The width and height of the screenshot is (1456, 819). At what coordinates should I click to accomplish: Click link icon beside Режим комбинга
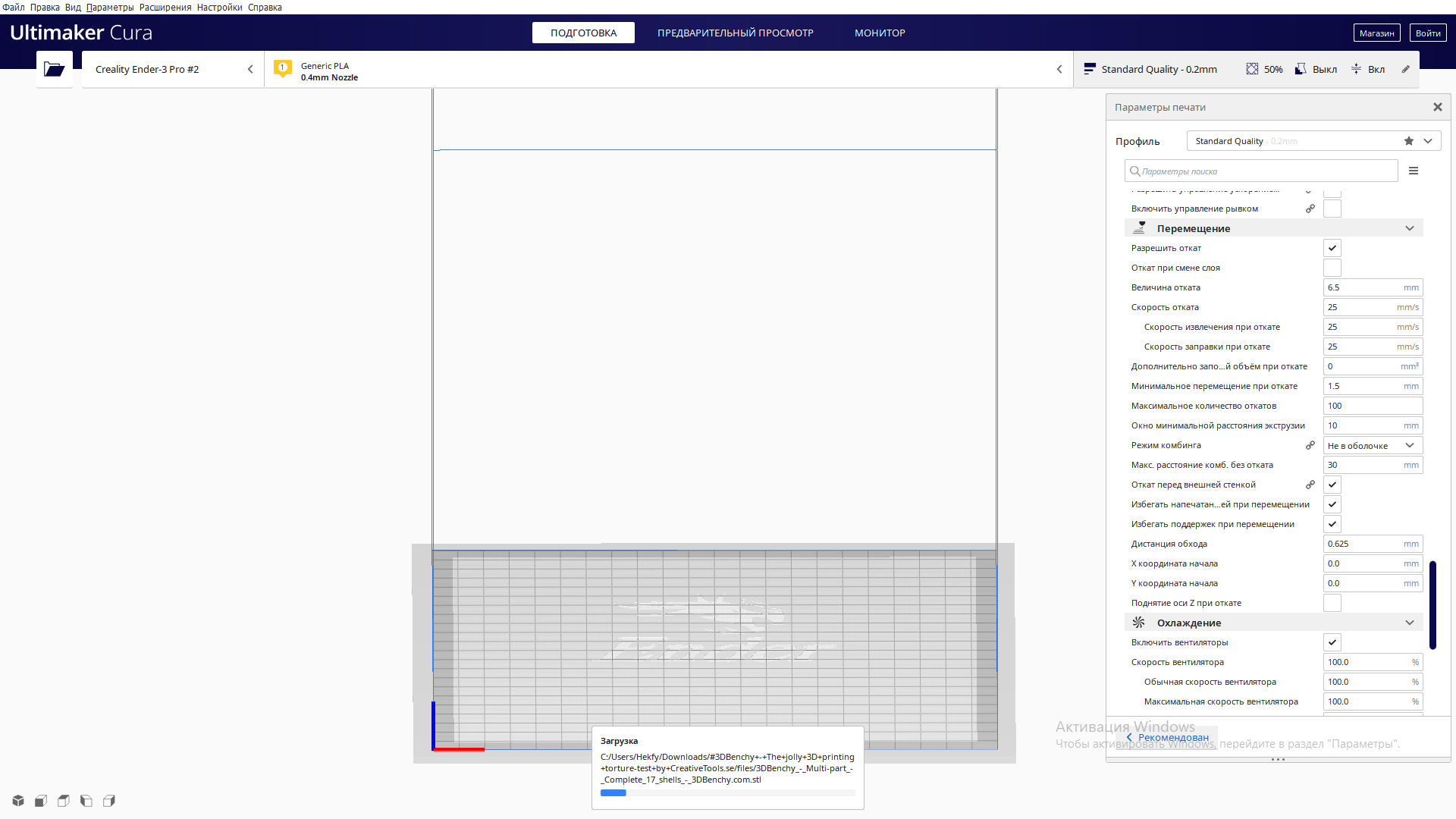1310,445
